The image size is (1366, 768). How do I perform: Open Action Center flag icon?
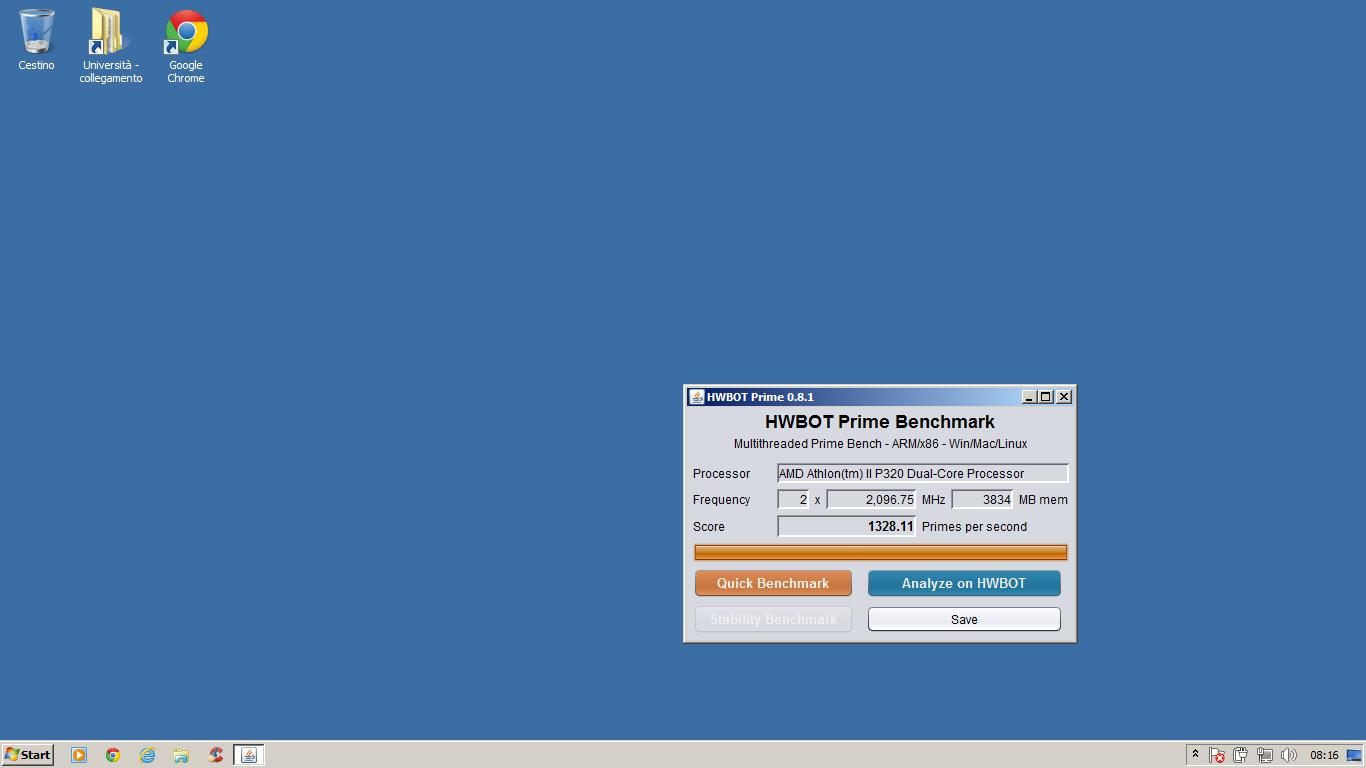[x=1217, y=755]
